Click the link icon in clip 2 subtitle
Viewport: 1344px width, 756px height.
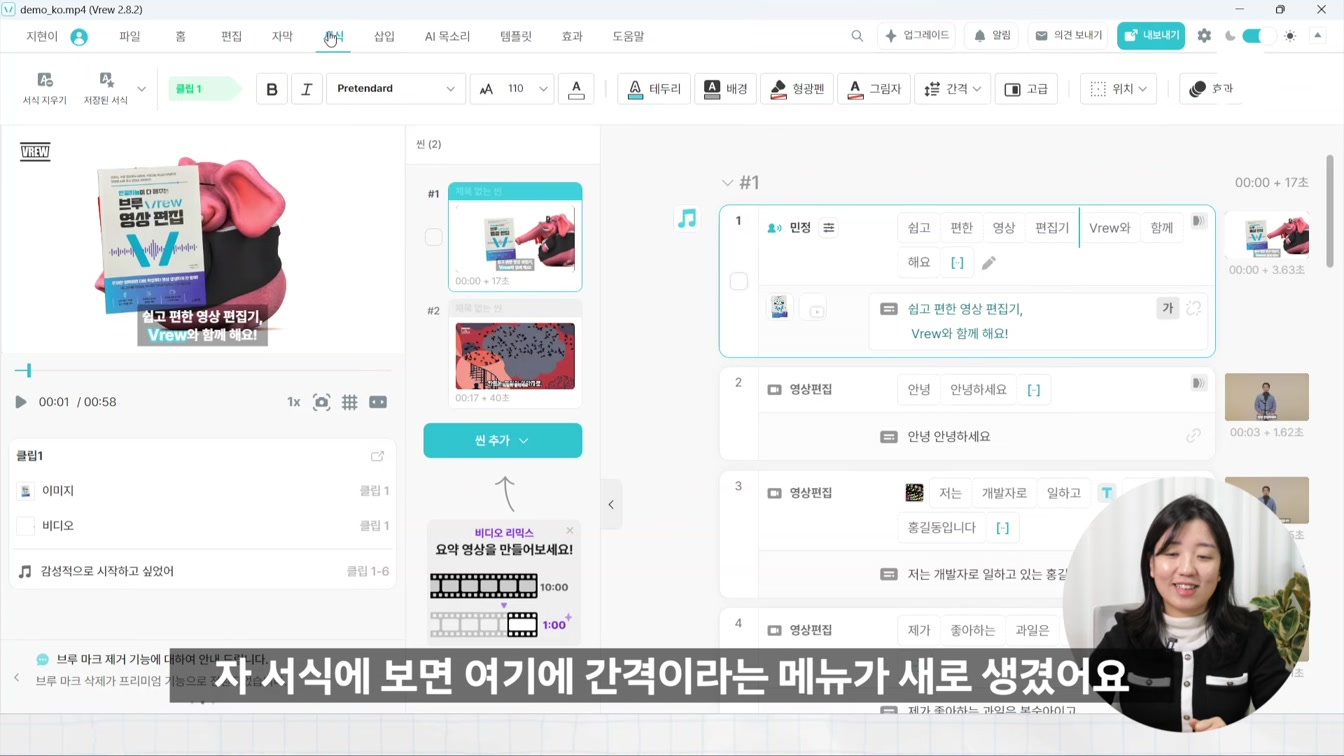coord(1193,436)
